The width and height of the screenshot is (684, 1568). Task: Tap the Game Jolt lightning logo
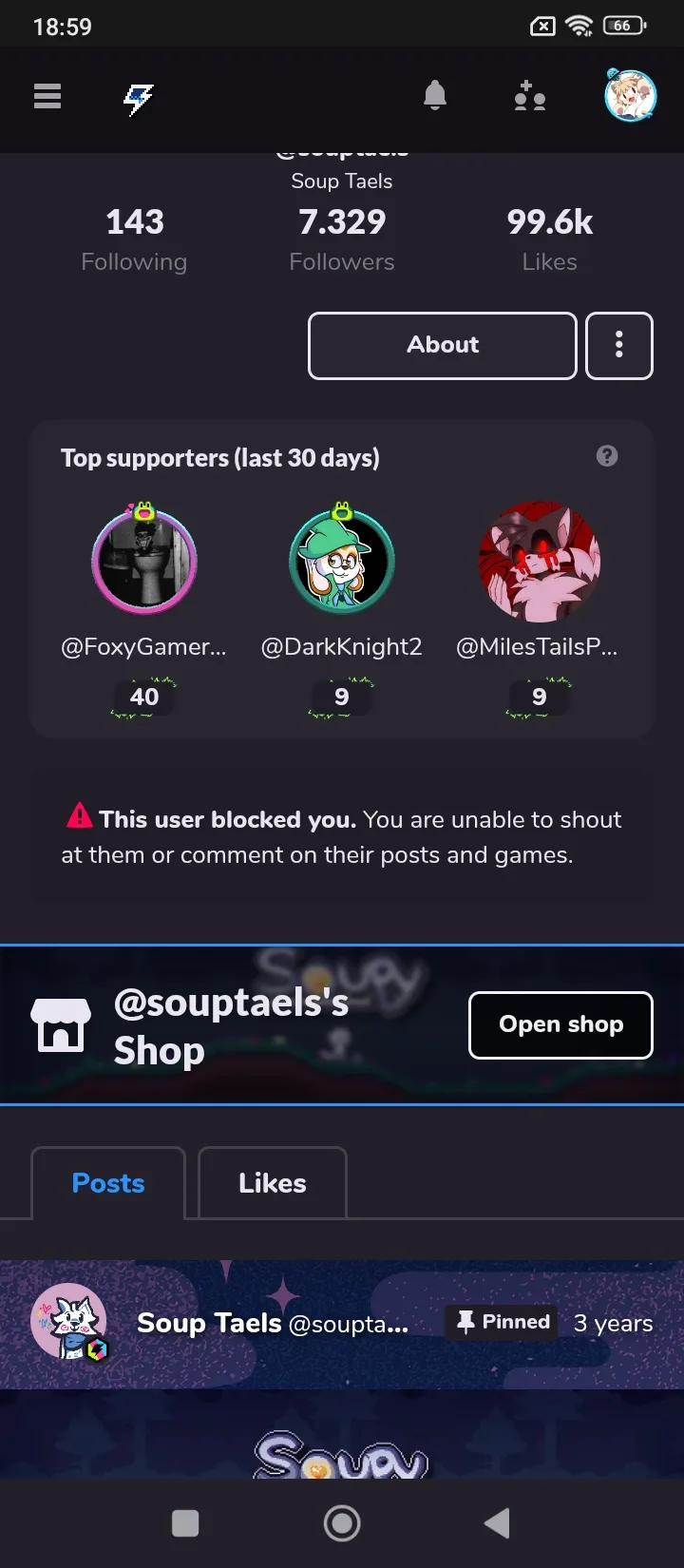(139, 98)
